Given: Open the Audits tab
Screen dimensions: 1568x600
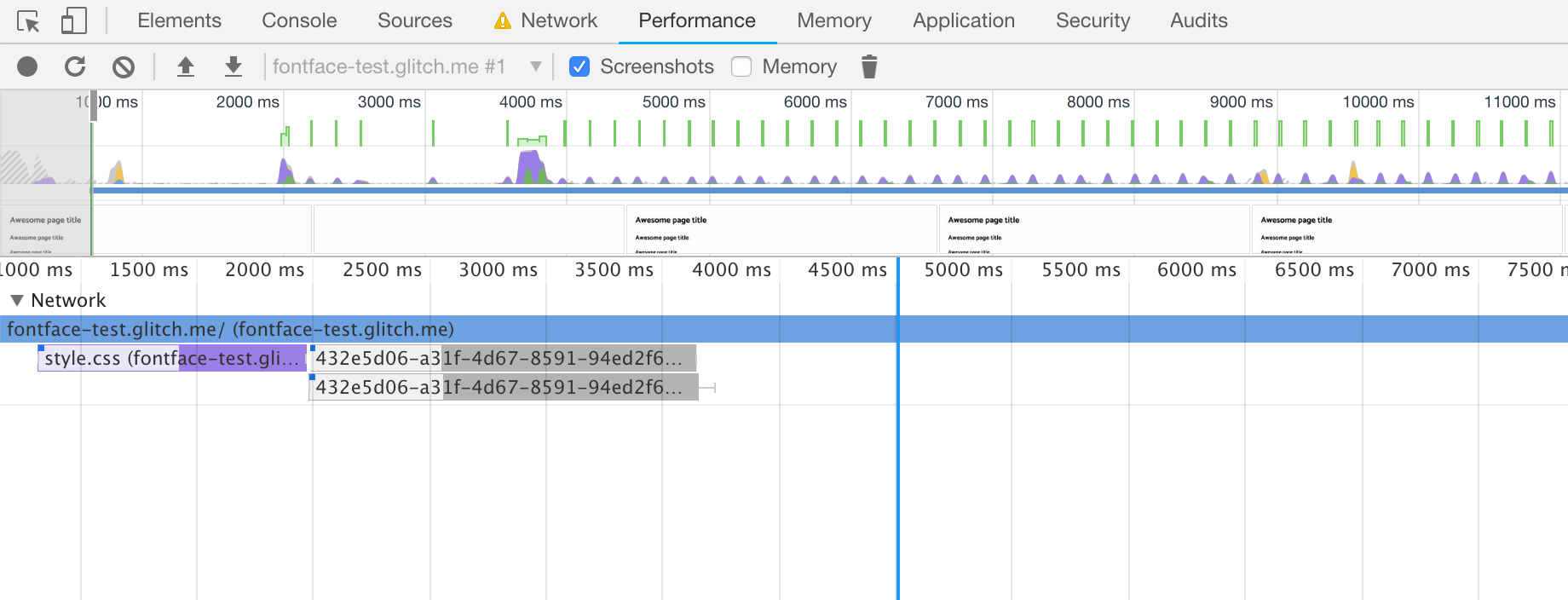Looking at the screenshot, I should click(1198, 20).
